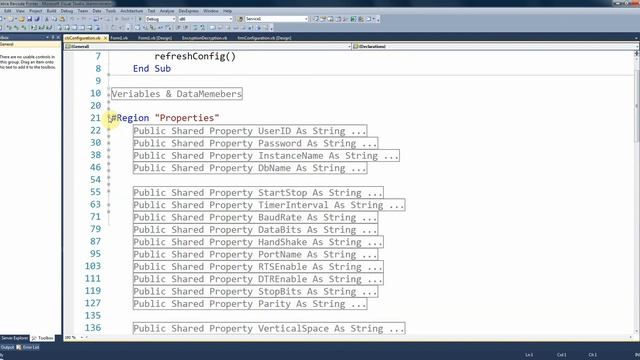Open the Architecture menu

click(131, 11)
